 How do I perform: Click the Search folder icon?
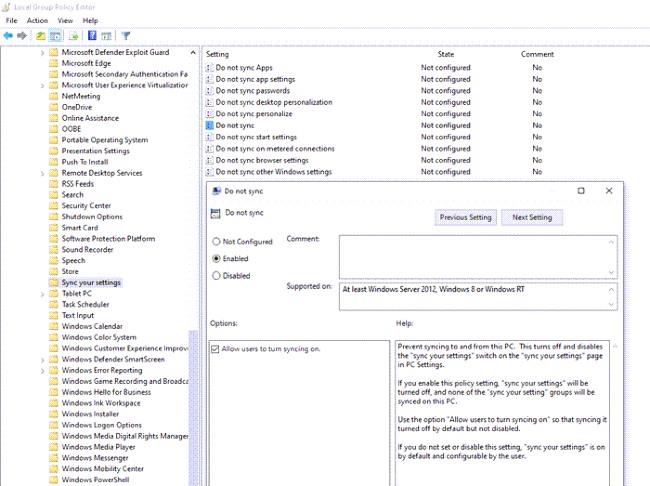pyautogui.click(x=53, y=194)
